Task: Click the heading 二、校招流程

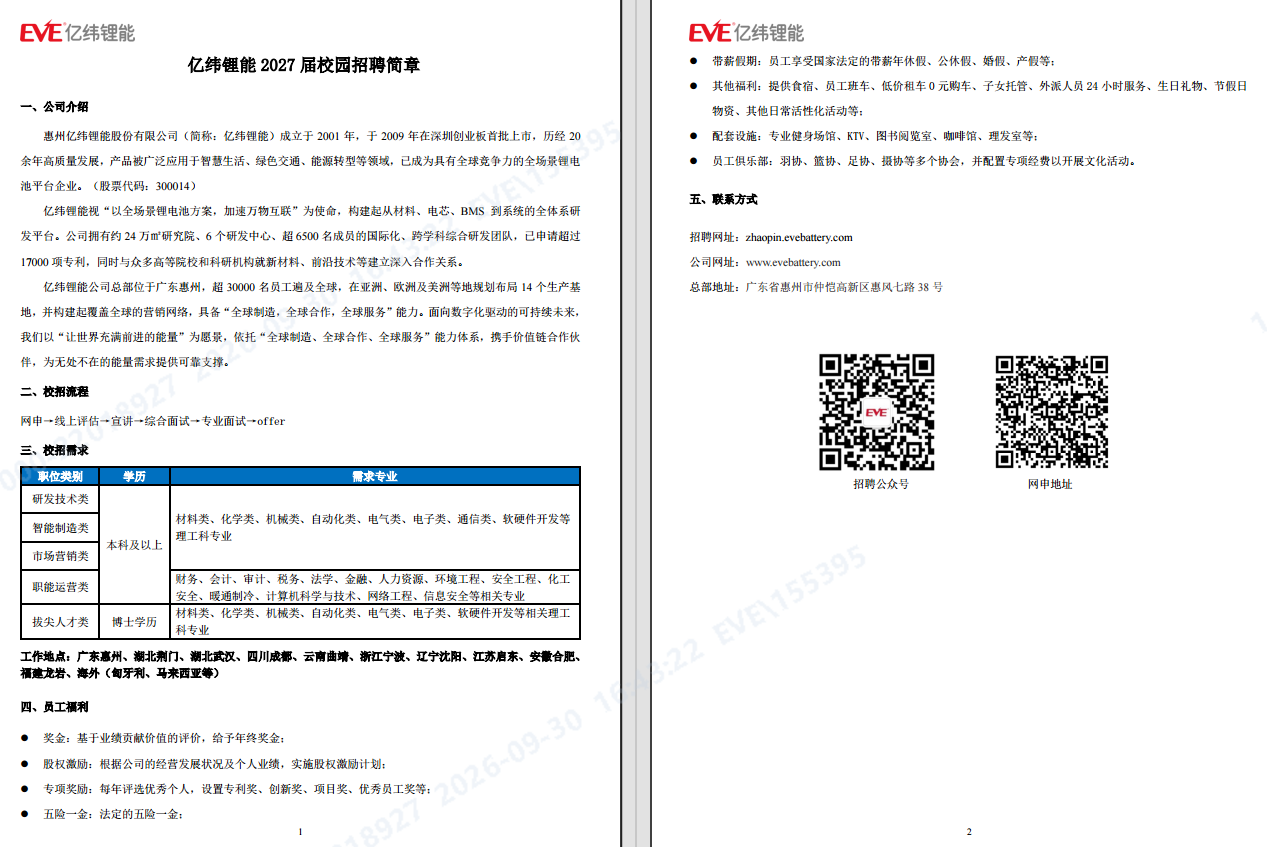Action: tap(54, 392)
